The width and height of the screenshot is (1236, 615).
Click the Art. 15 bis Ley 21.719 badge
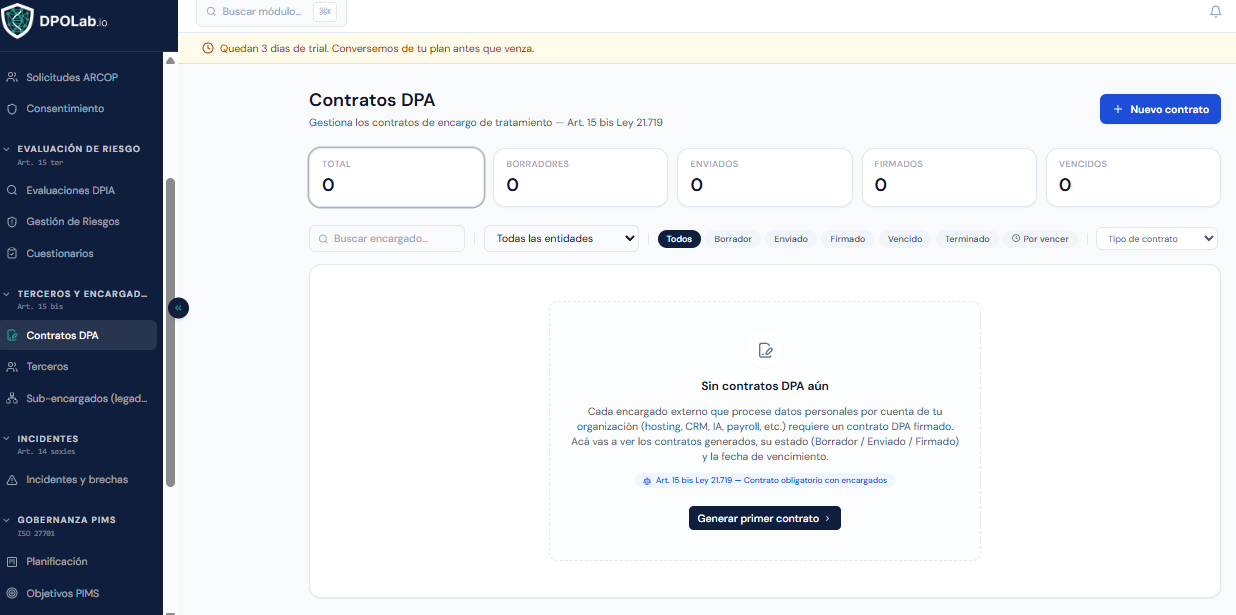[765, 480]
